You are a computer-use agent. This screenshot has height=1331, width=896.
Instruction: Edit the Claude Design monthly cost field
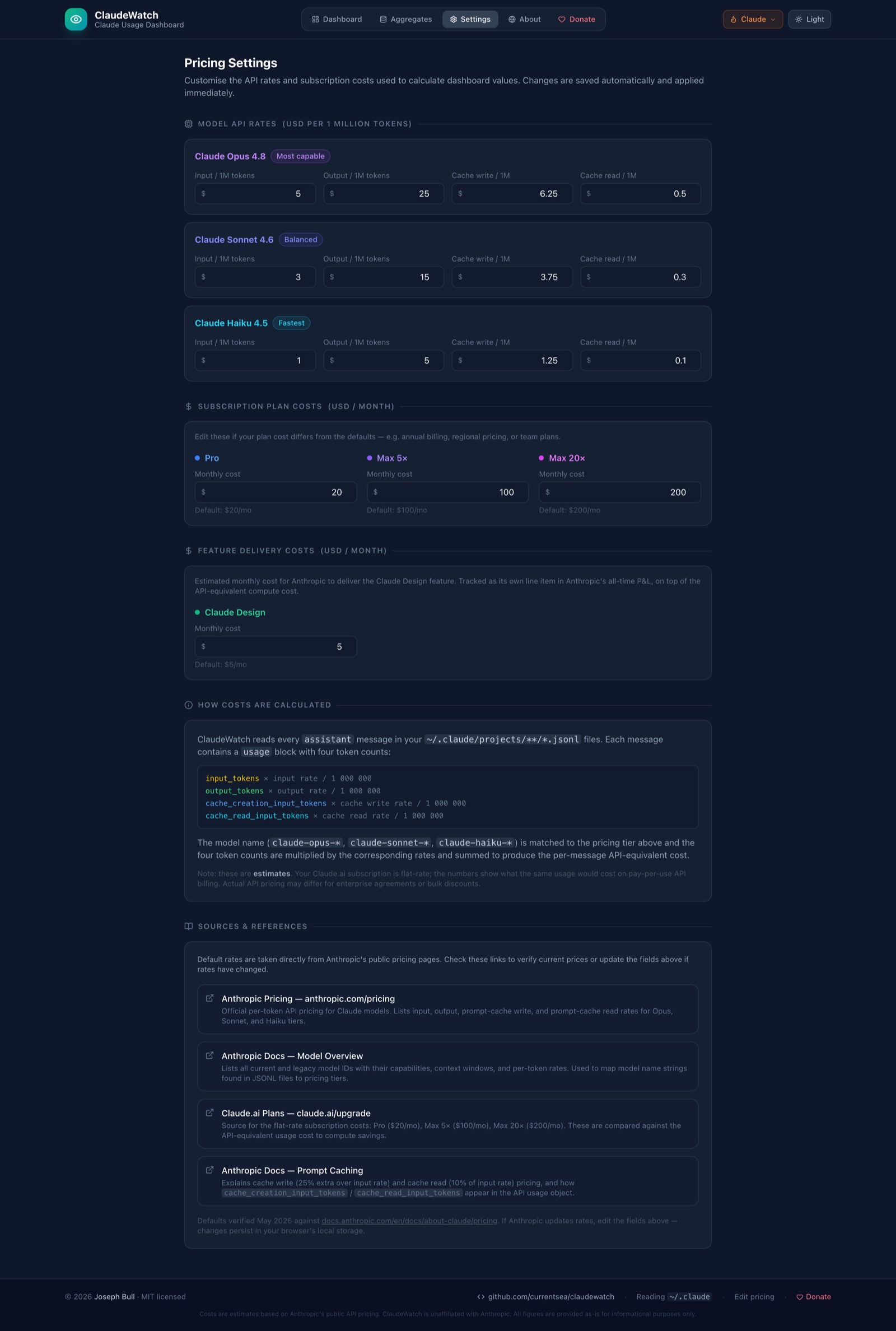click(276, 646)
